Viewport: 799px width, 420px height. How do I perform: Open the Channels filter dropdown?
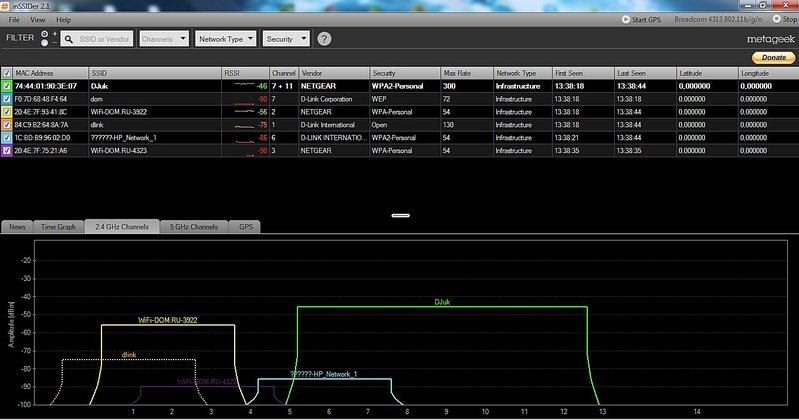coord(164,39)
